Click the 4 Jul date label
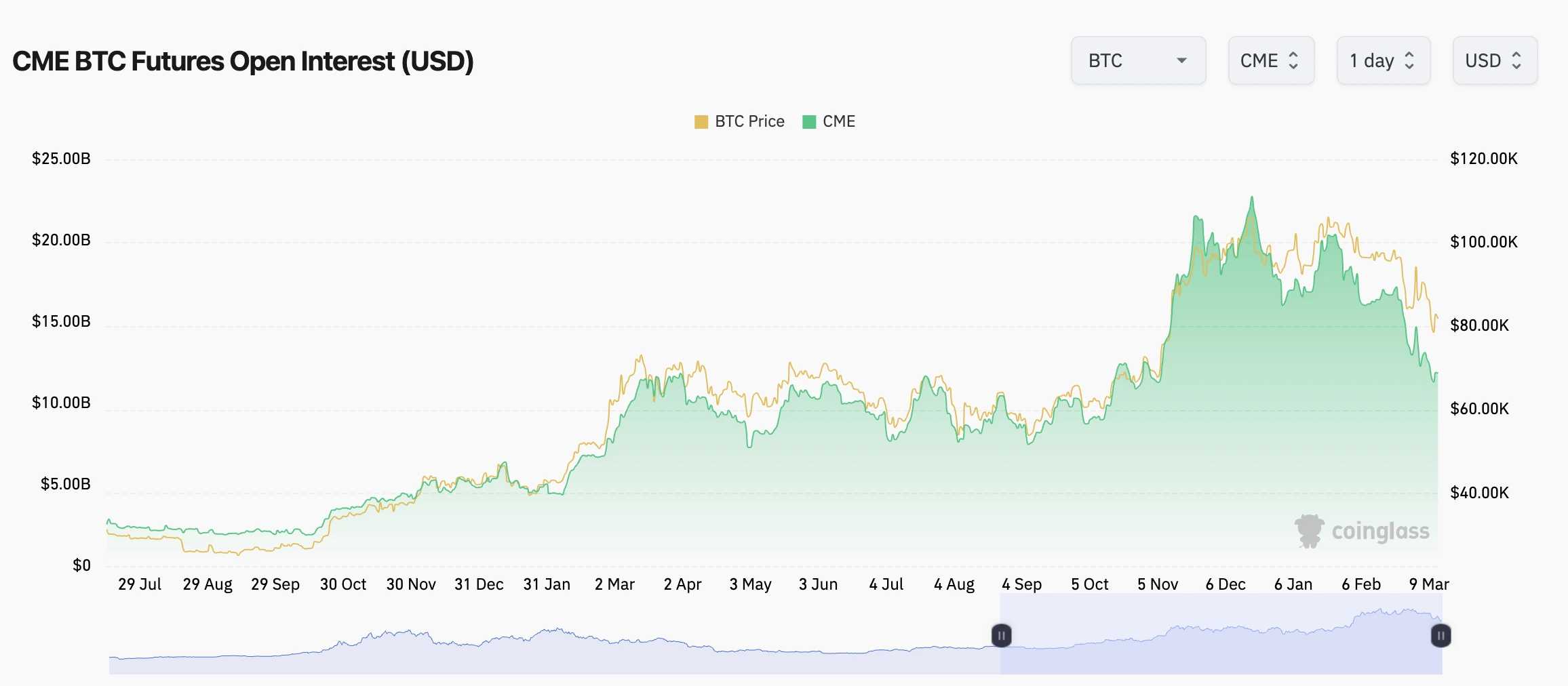Screen dimensions: 1568x686 point(886,584)
